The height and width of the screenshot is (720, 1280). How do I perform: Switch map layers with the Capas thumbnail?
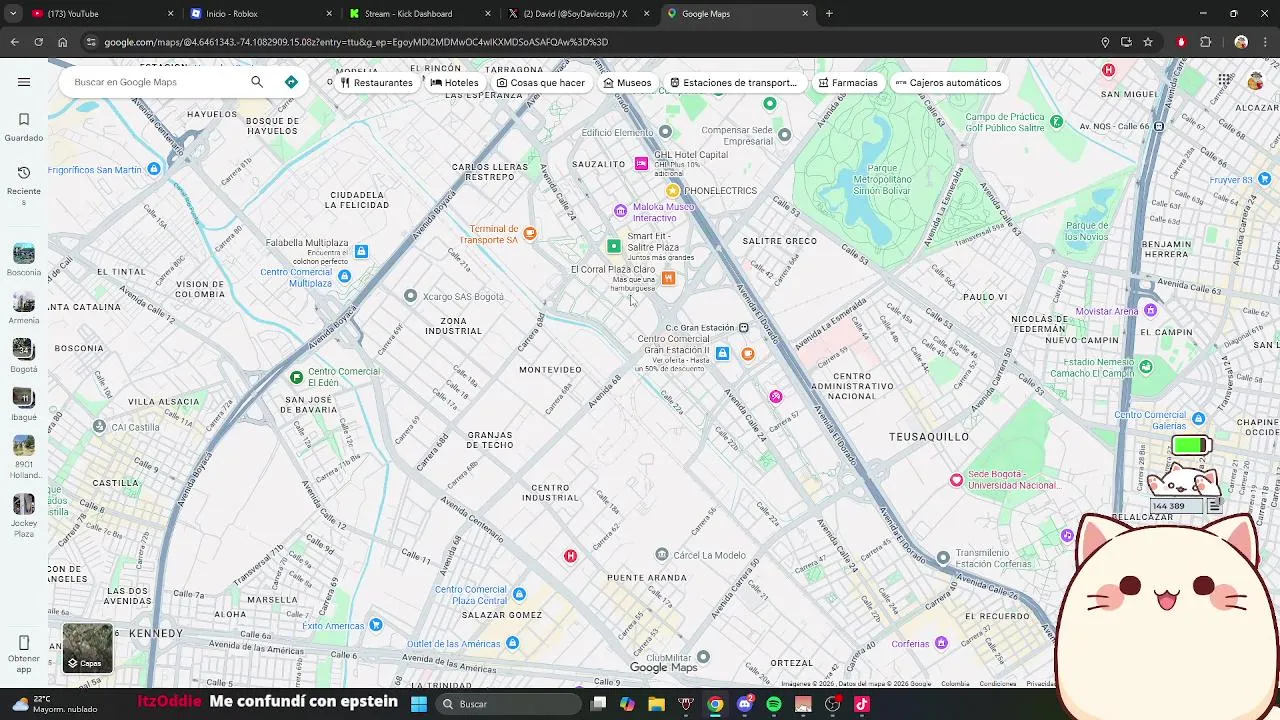point(87,648)
